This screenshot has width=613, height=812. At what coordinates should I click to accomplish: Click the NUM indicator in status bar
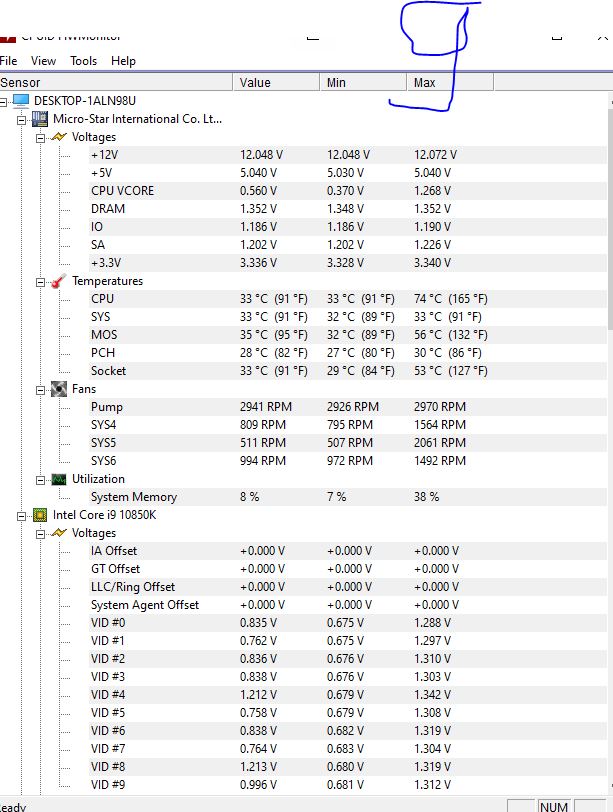point(554,806)
